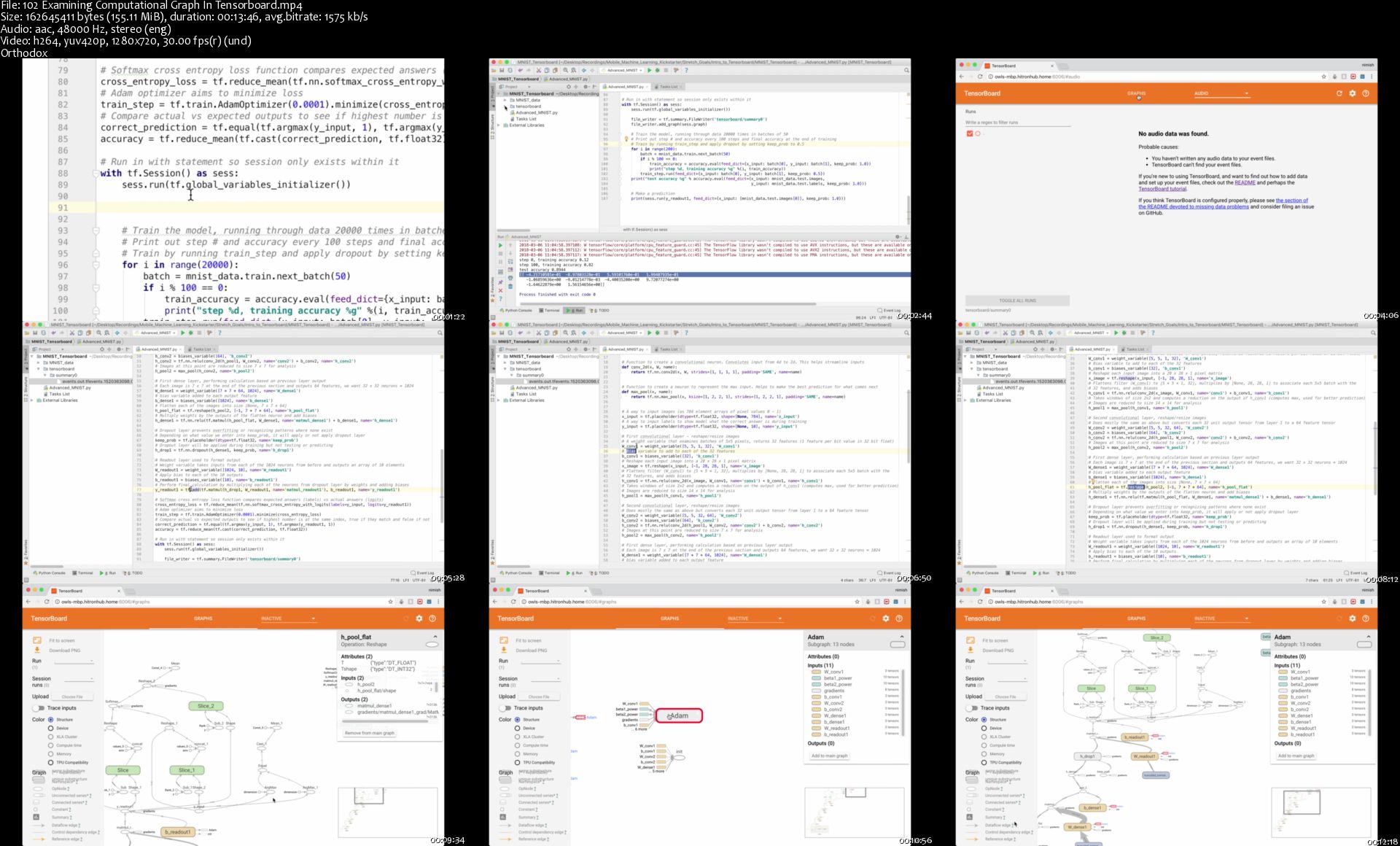Click Search Everywhere icon in 00:02:44 PyCharm frame

click(x=906, y=71)
